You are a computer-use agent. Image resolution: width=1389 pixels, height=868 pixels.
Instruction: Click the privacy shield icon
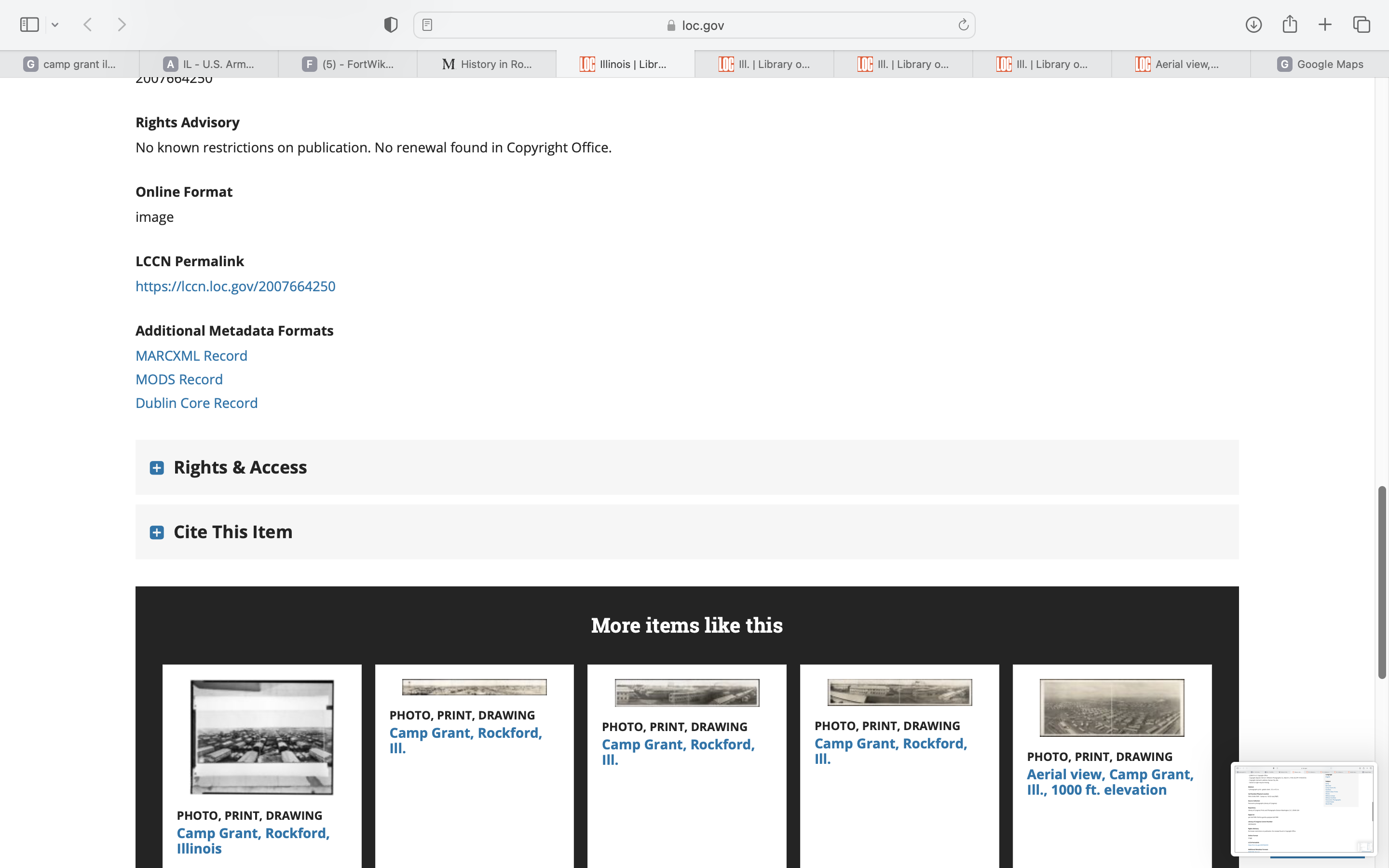pyautogui.click(x=390, y=25)
